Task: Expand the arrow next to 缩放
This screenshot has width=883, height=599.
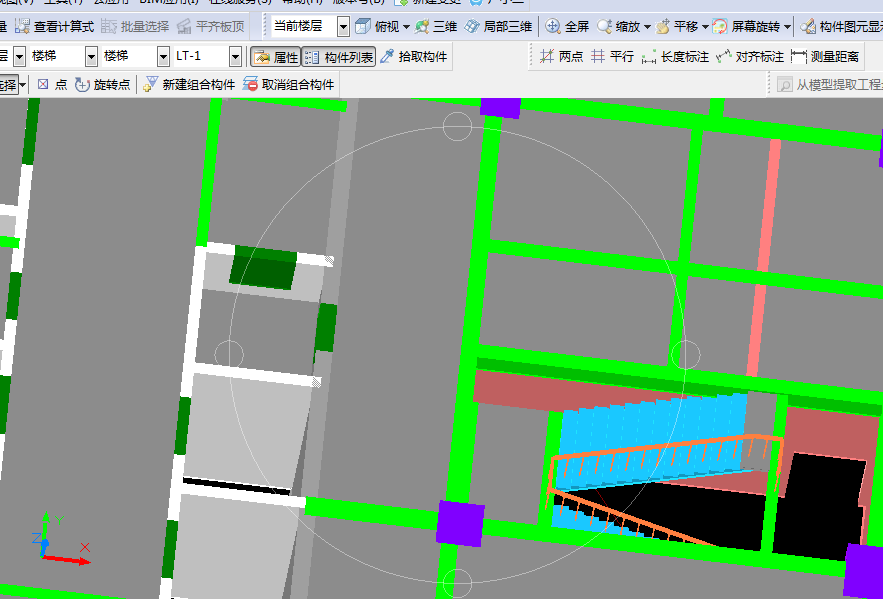Action: click(x=647, y=27)
